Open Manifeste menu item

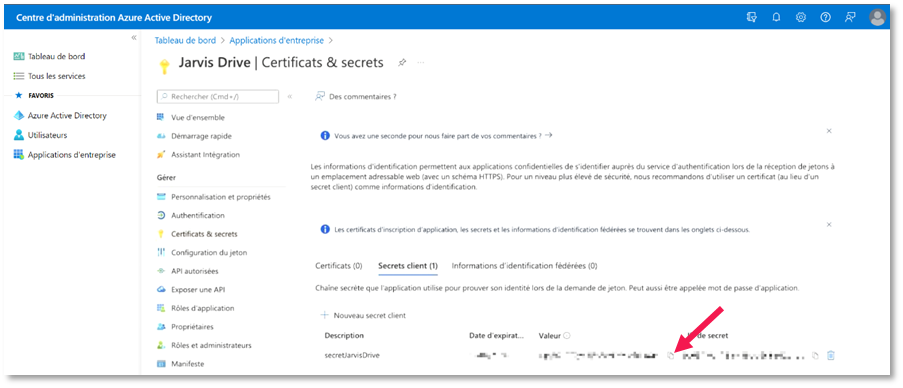[187, 364]
